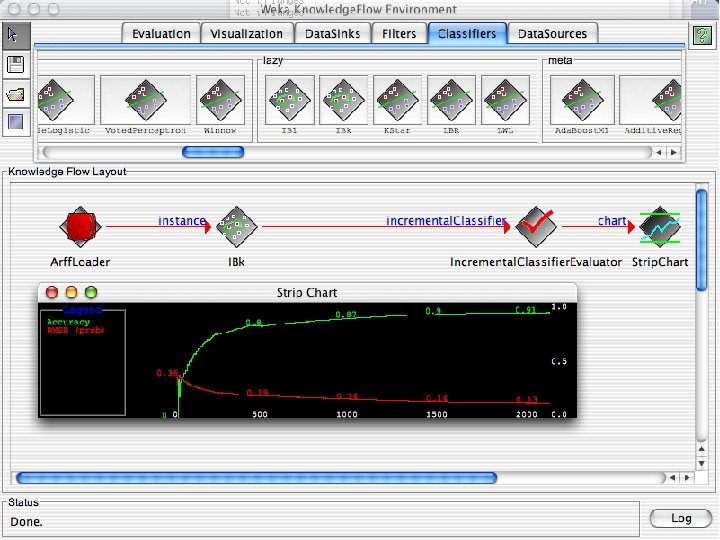This screenshot has height=540, width=720.
Task: Click the Log button
Action: click(681, 518)
